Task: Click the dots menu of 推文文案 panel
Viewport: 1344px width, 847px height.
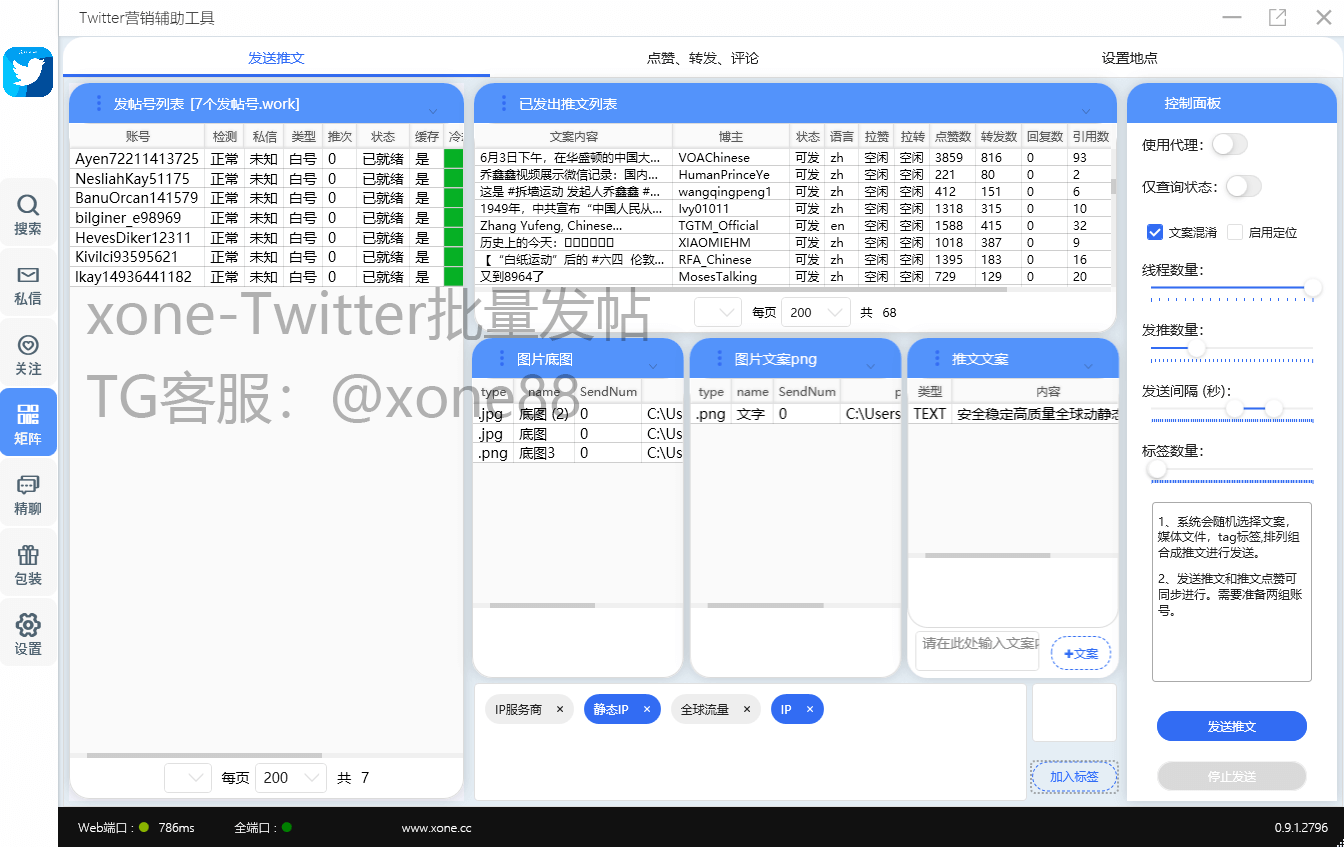Action: click(937, 358)
